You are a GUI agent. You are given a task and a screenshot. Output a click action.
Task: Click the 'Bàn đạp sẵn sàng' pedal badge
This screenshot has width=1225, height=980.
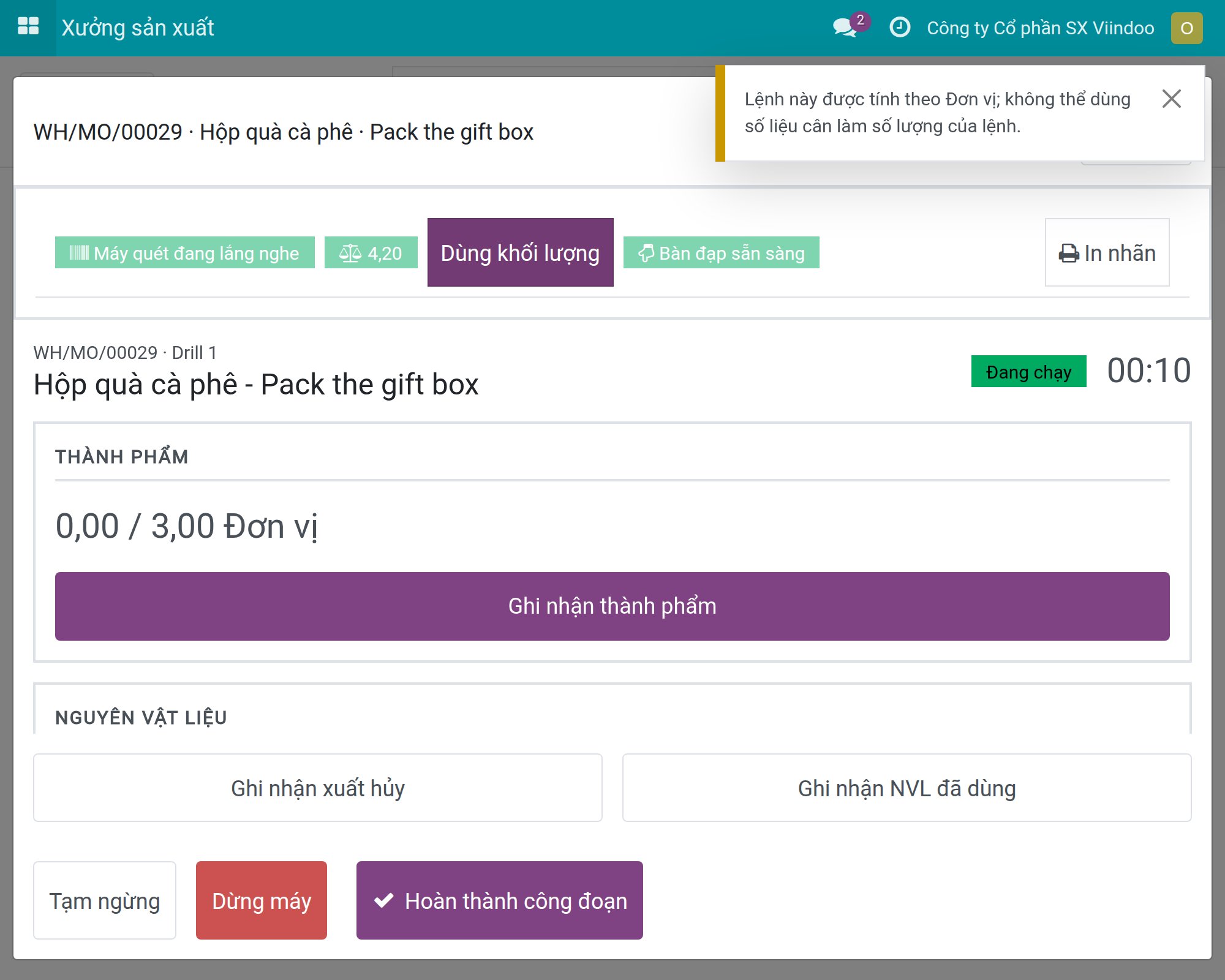pyautogui.click(x=722, y=252)
